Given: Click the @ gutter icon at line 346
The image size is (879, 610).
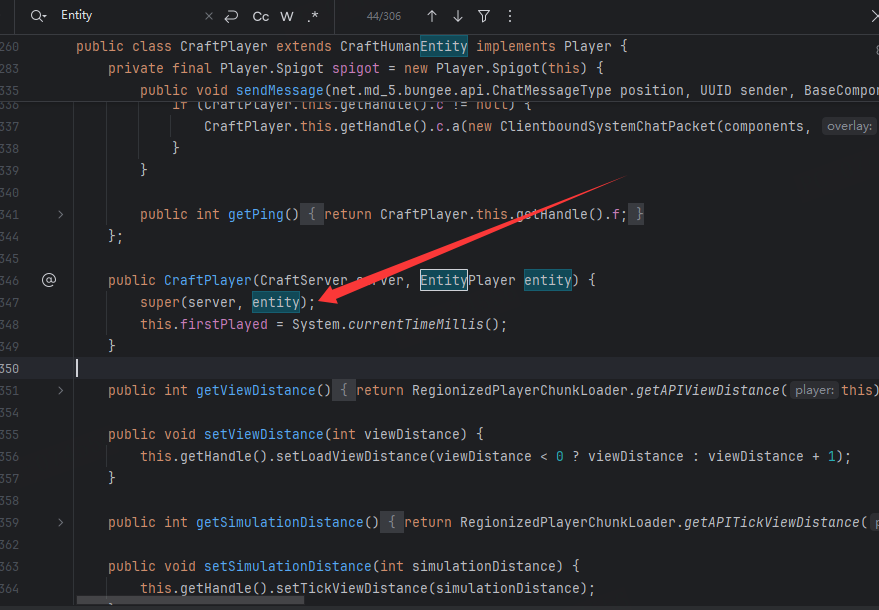Looking at the screenshot, I should 48,280.
